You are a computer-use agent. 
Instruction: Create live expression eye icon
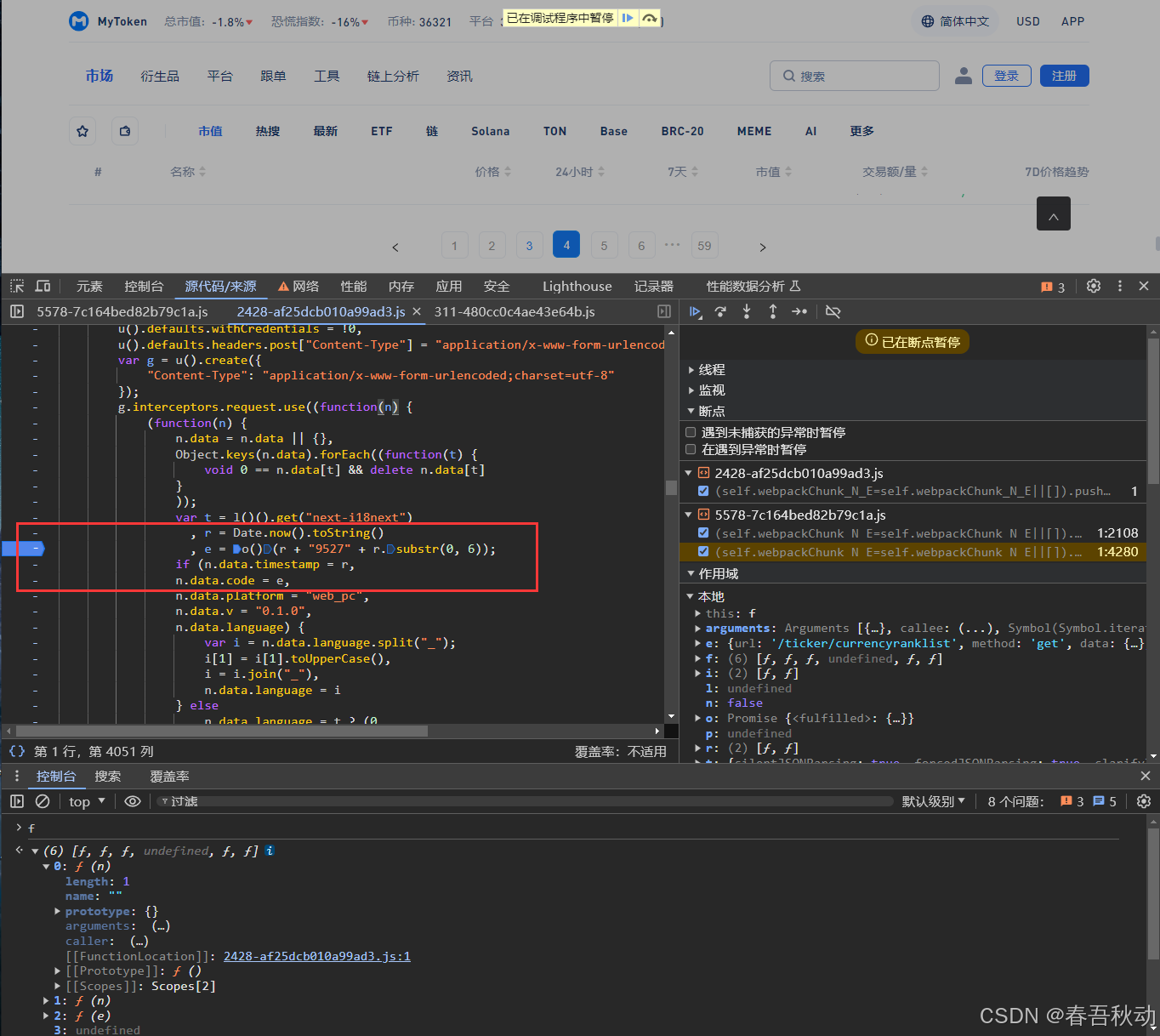point(132,801)
